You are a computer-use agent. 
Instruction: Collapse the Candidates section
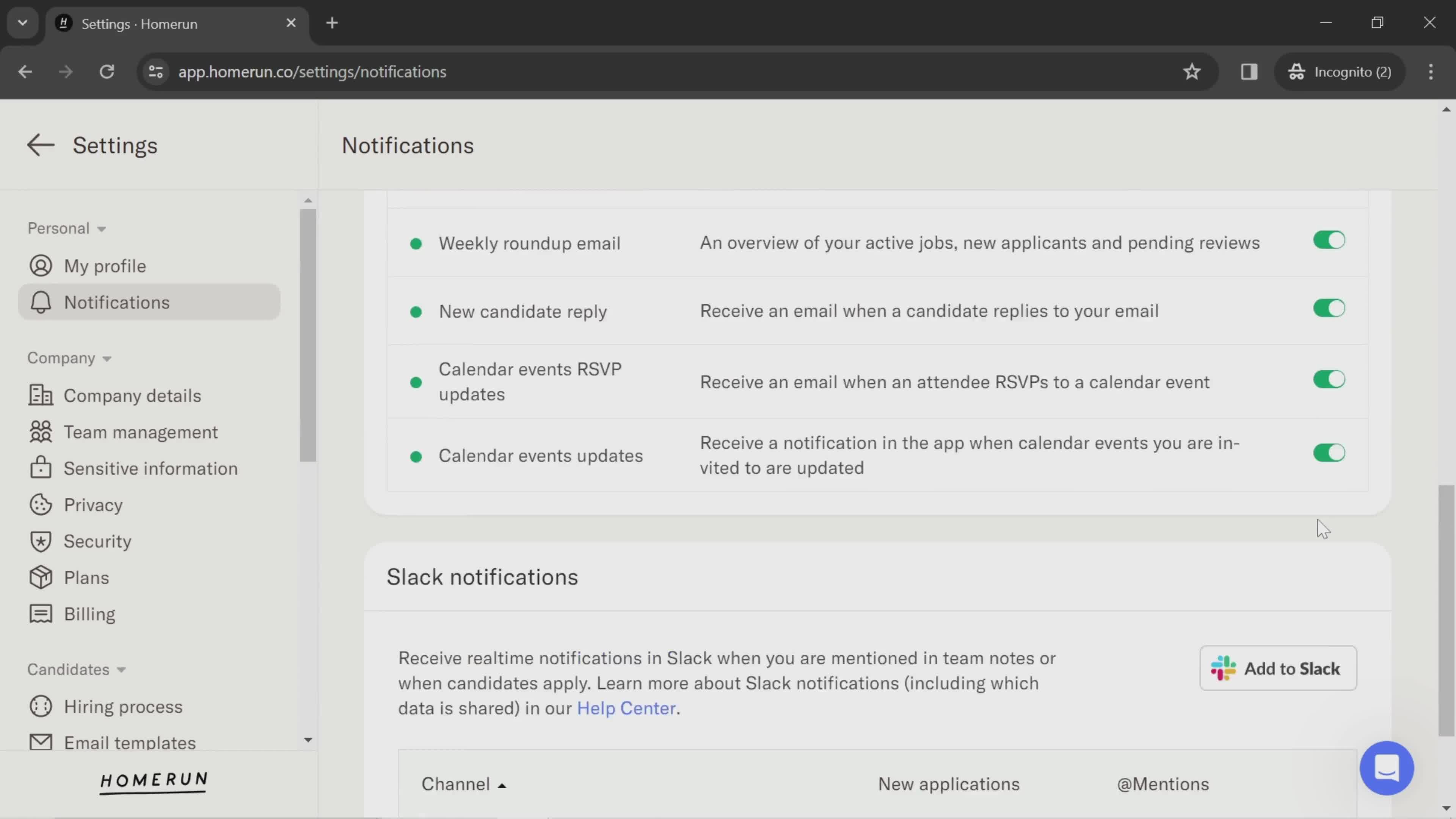[x=76, y=670]
